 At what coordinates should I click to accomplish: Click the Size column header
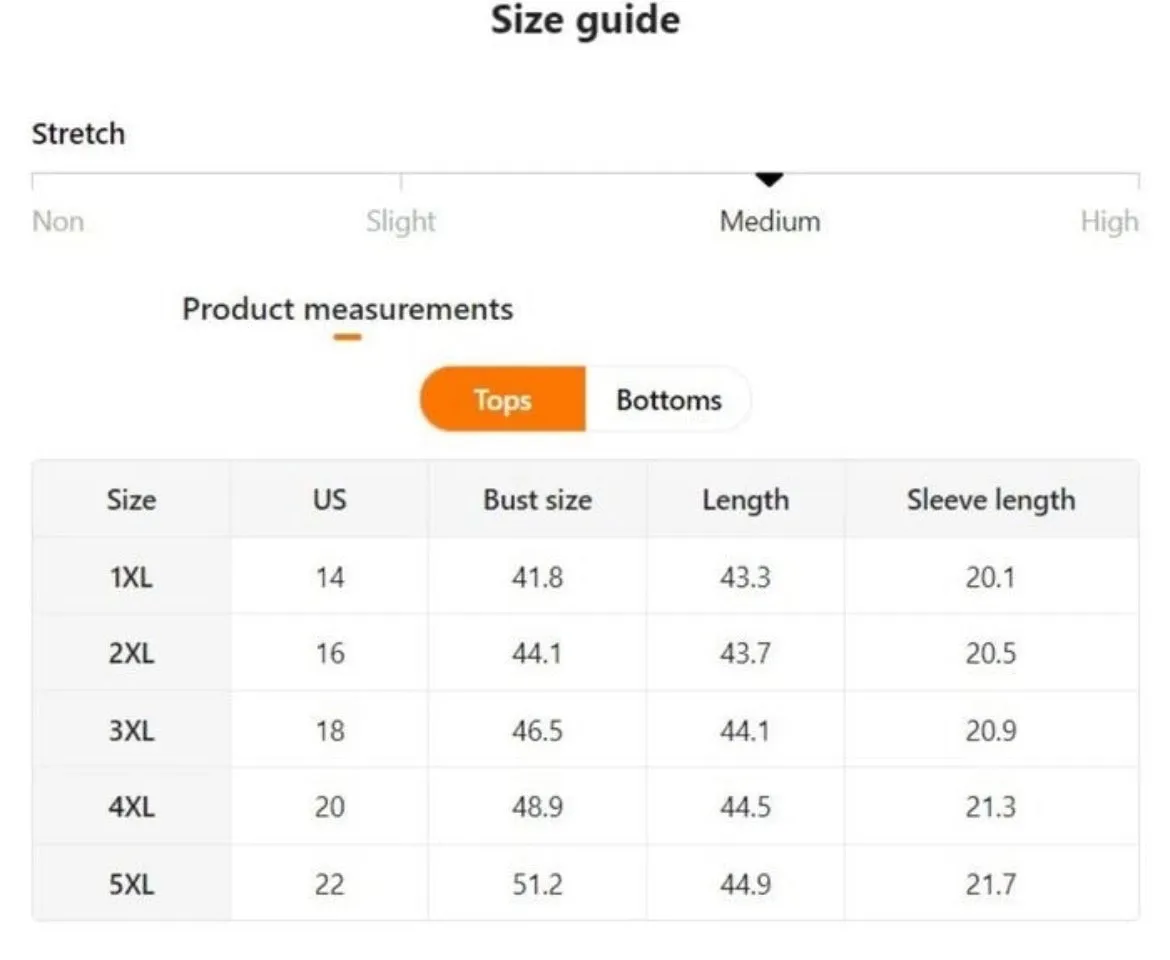[131, 499]
